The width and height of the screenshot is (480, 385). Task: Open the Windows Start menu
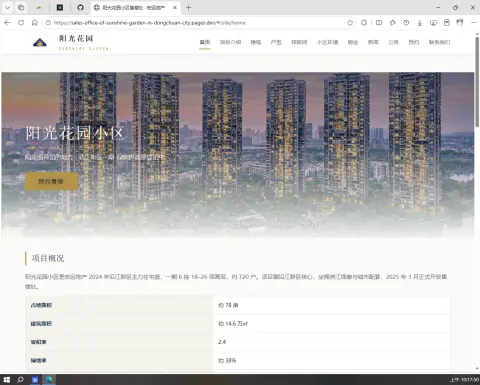pyautogui.click(x=7, y=379)
